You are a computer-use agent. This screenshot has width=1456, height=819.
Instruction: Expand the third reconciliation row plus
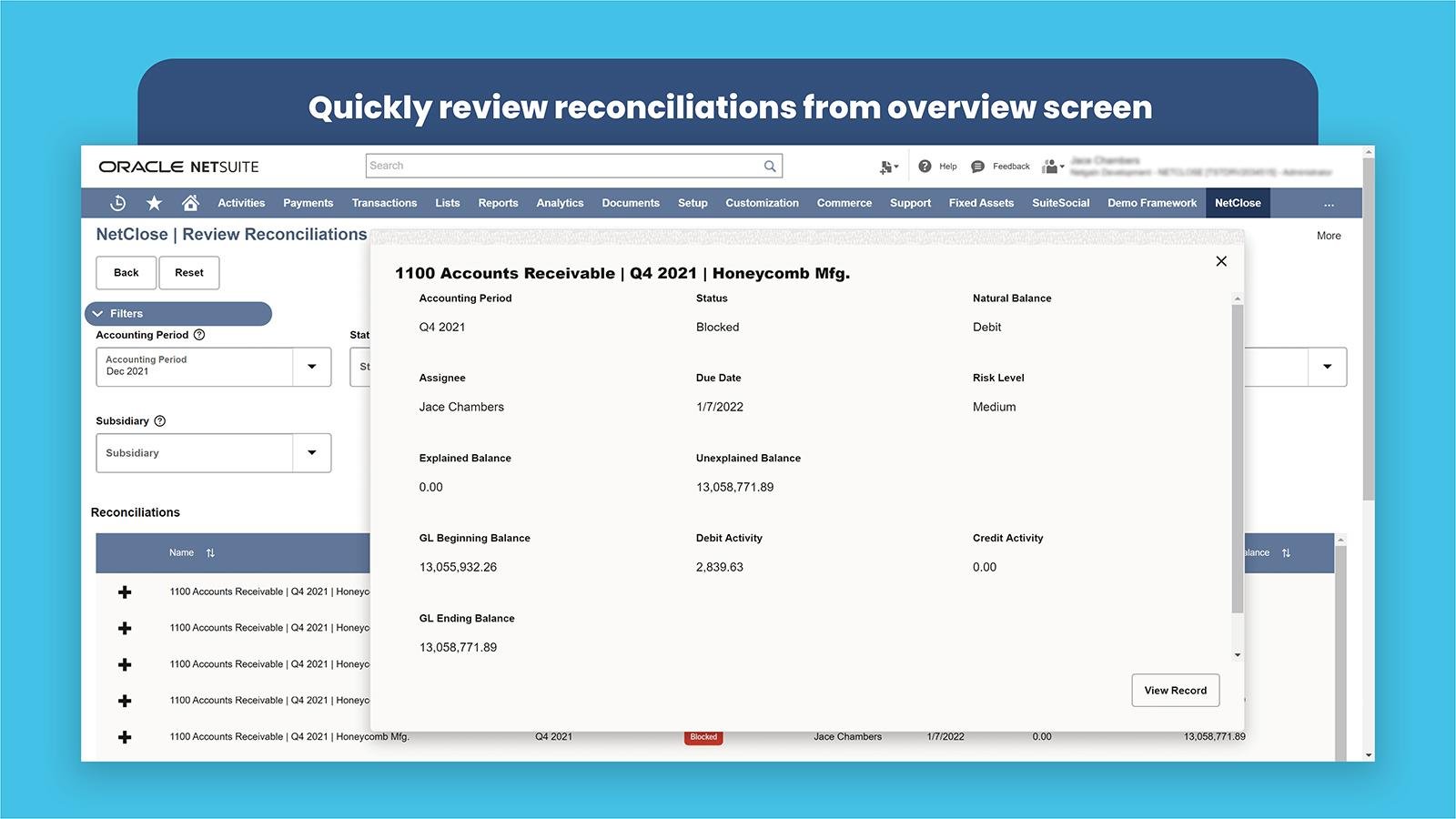125,665
